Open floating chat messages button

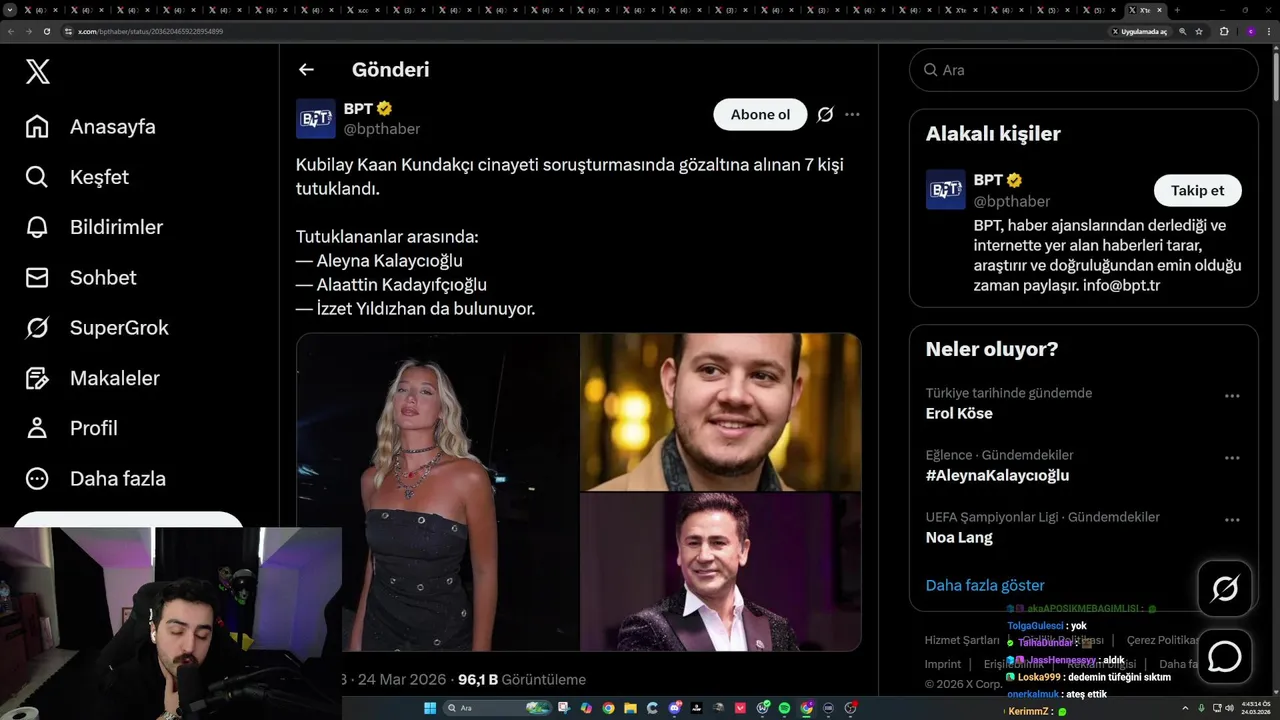[x=1225, y=657]
